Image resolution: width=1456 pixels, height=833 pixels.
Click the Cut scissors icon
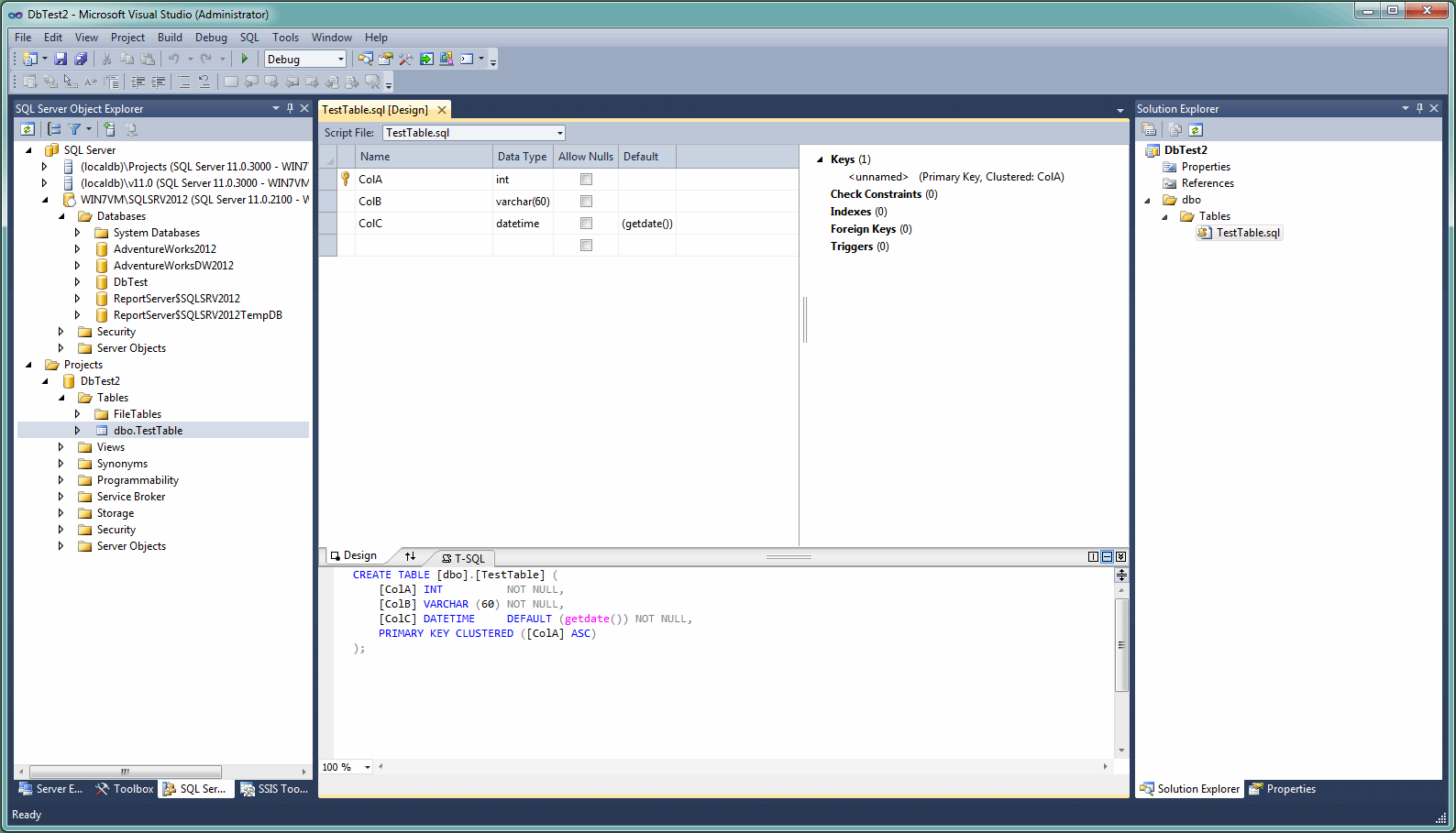(x=107, y=59)
